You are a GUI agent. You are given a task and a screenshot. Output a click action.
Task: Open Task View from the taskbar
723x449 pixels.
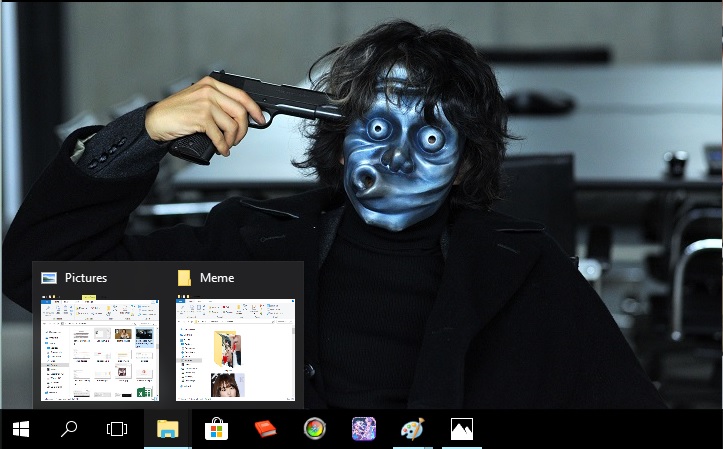point(117,429)
